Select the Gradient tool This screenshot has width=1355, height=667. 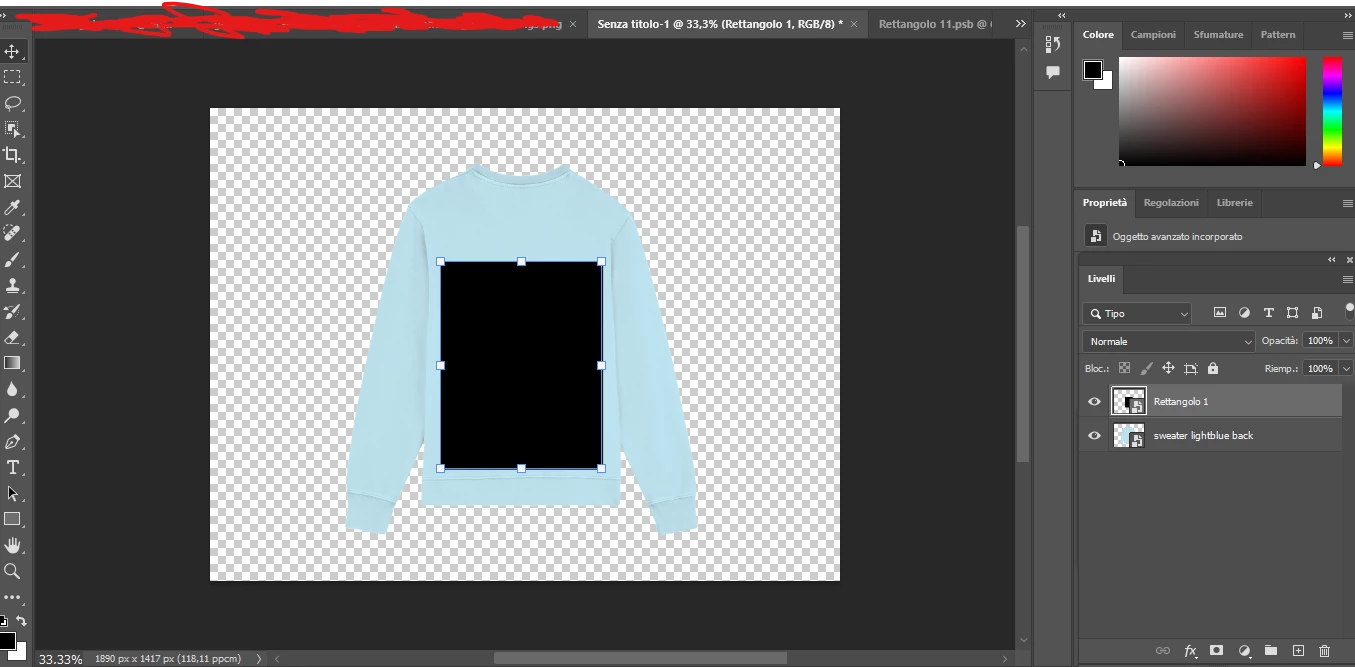tap(12, 363)
